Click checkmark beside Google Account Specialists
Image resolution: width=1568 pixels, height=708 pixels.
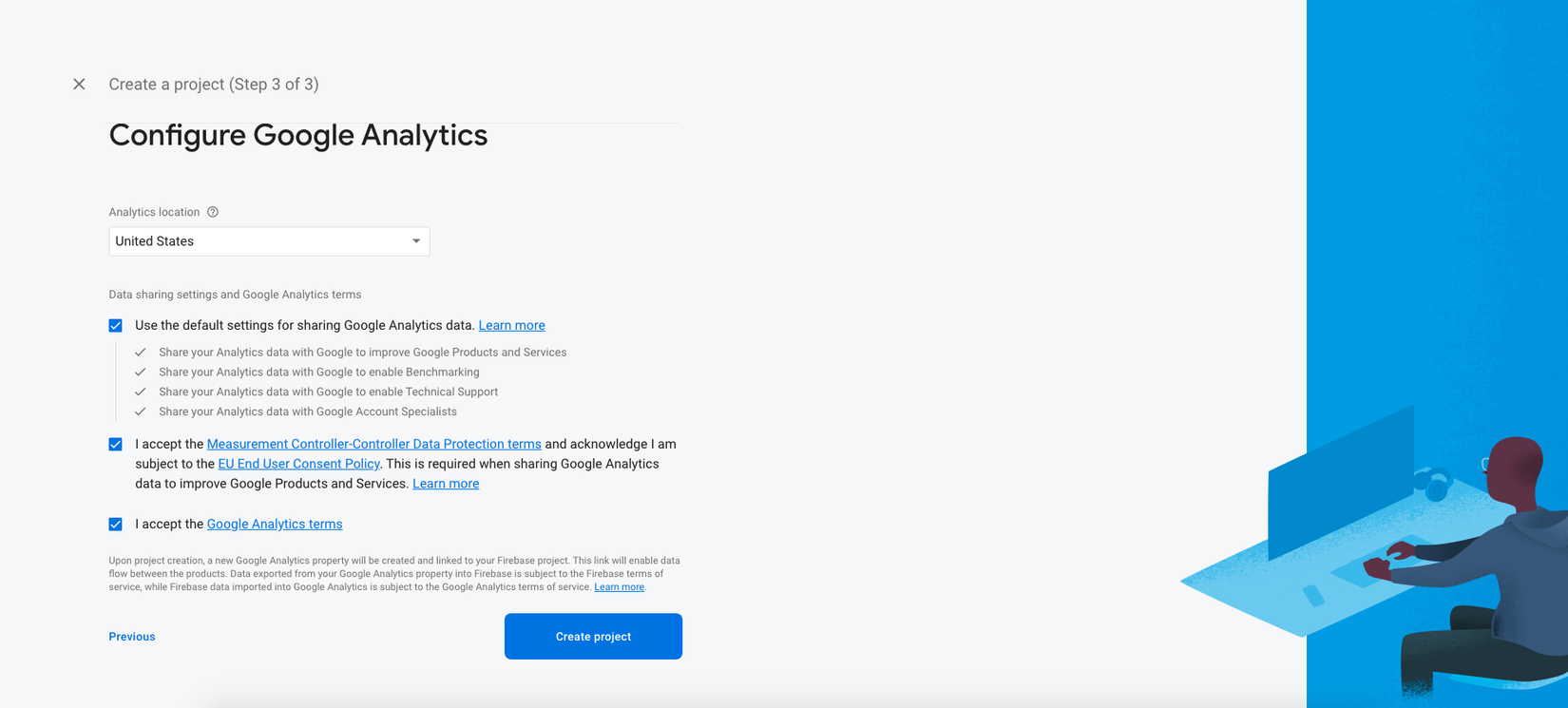(x=141, y=412)
